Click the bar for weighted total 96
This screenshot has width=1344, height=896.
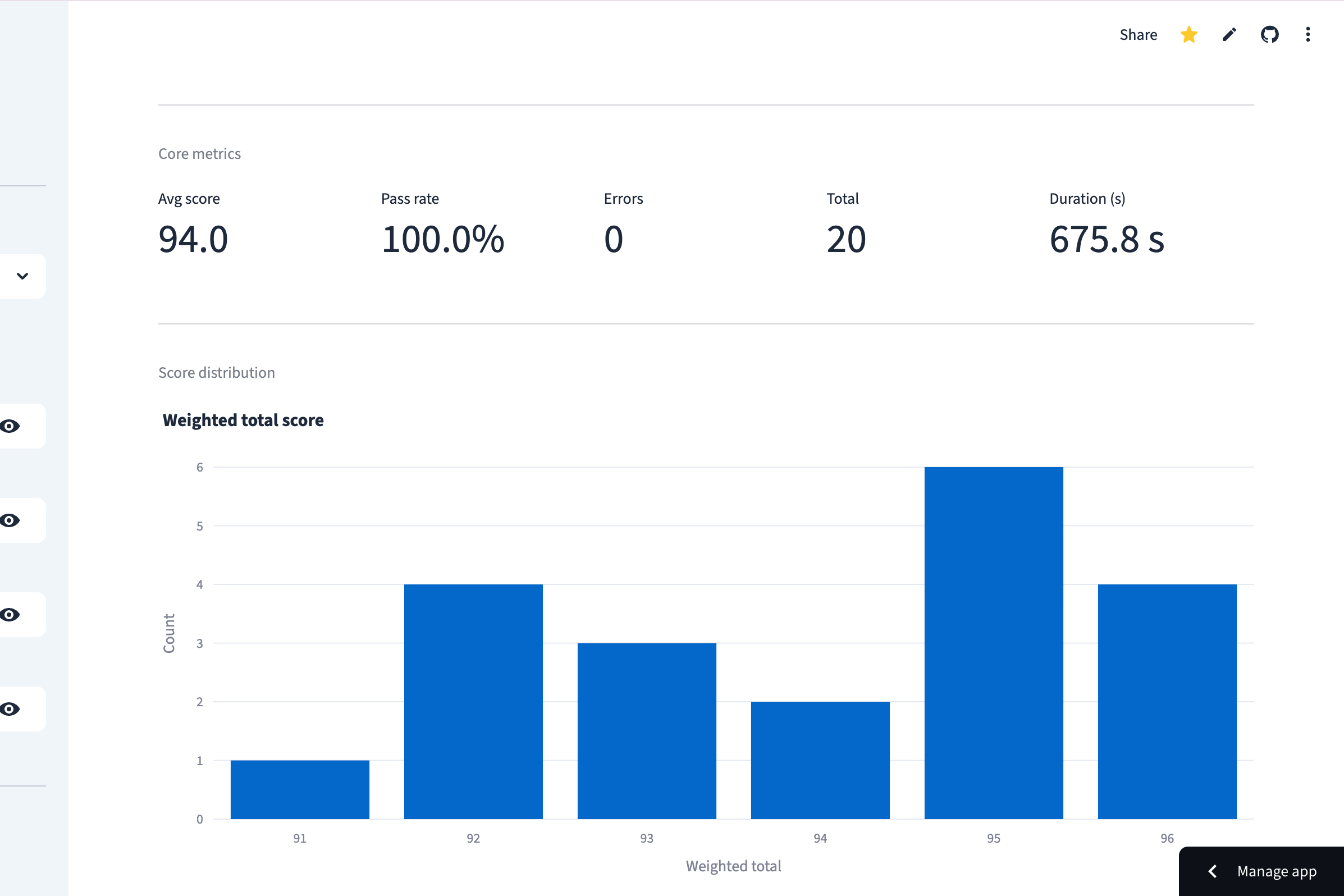coord(1167,702)
